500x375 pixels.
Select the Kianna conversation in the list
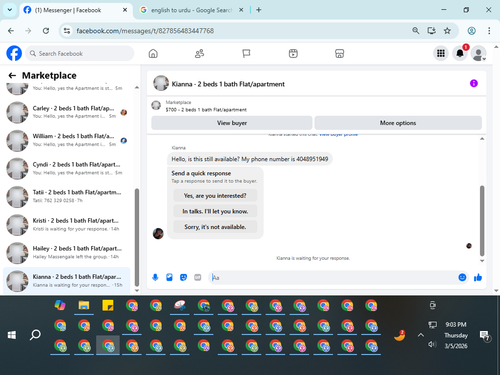pos(67,280)
